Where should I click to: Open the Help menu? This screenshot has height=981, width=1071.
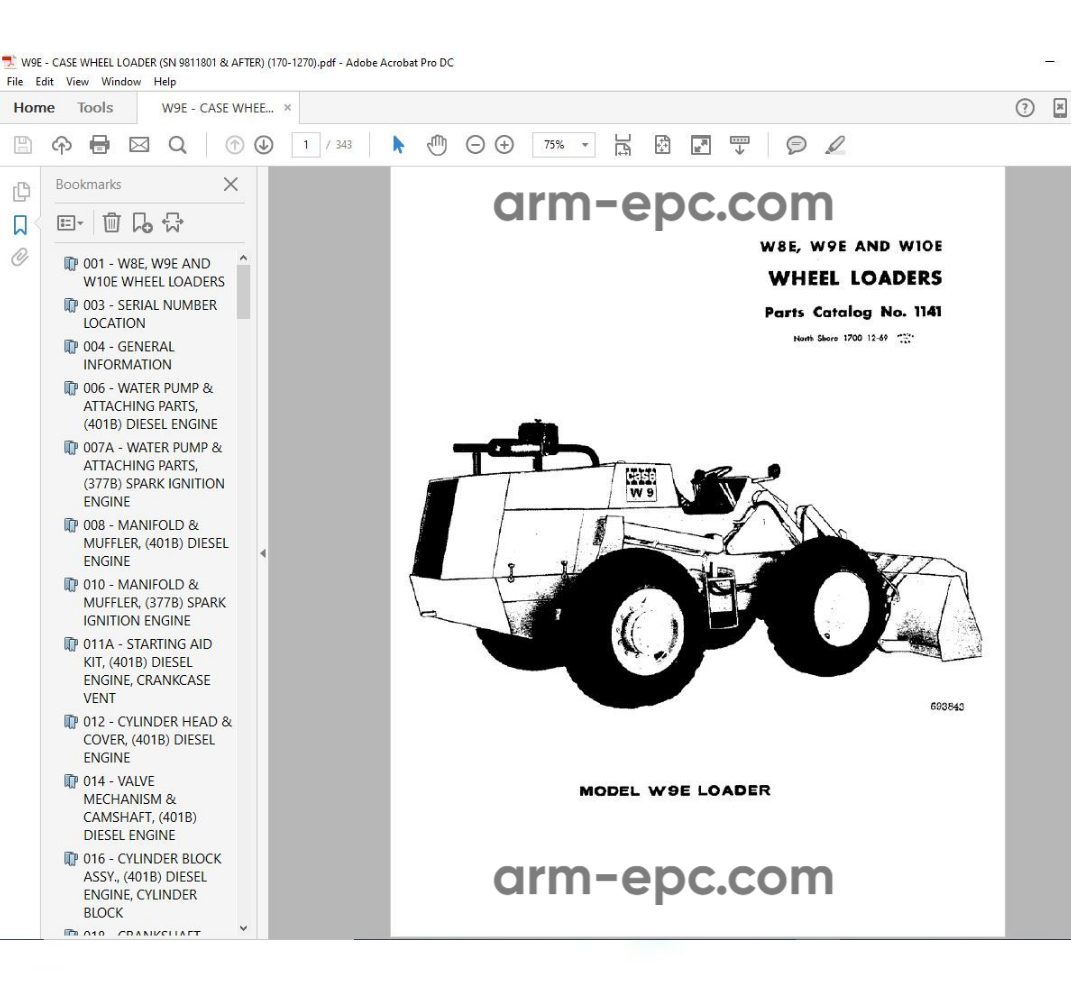click(165, 81)
